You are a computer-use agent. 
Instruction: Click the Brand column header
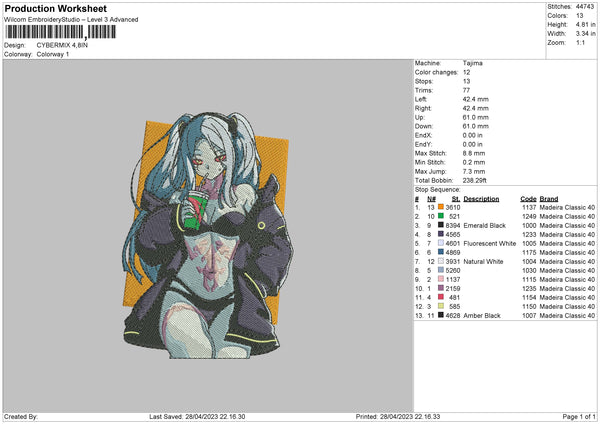tap(549, 199)
